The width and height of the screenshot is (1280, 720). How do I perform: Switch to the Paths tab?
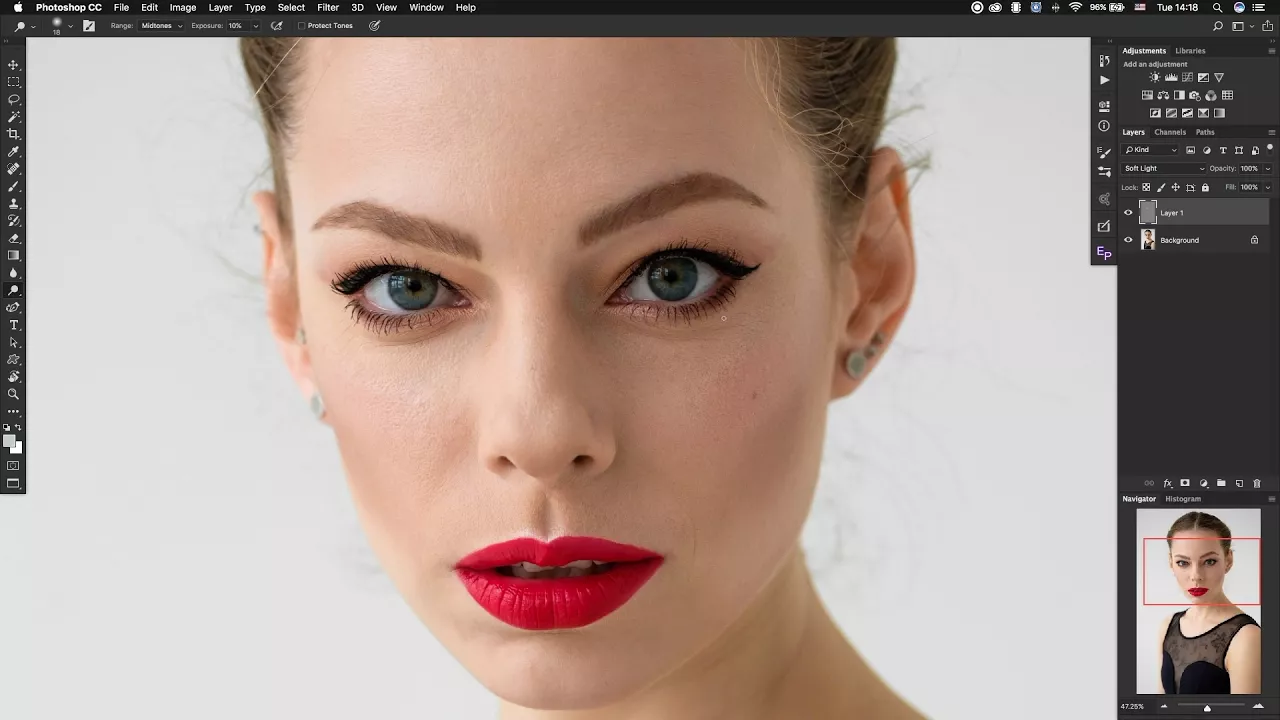[1205, 132]
